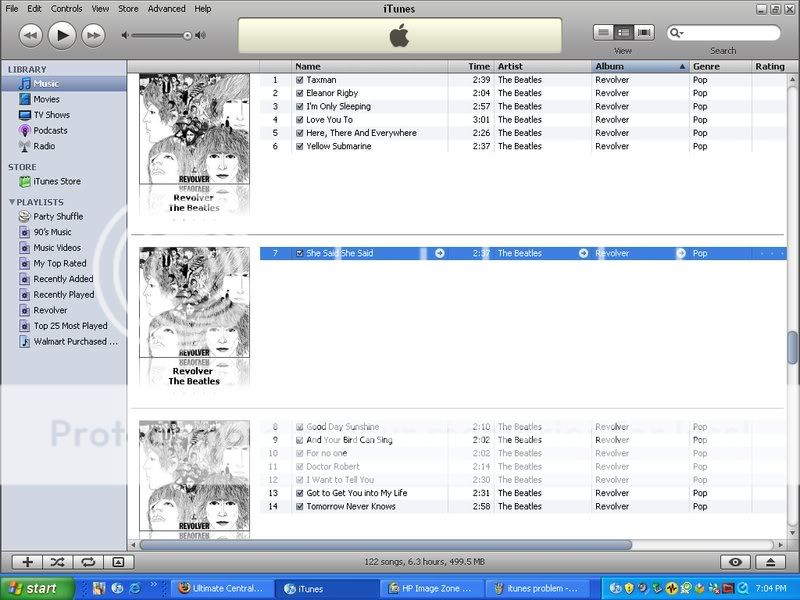
Task: Sort tracks by the Artist column header
Action: 542,66
